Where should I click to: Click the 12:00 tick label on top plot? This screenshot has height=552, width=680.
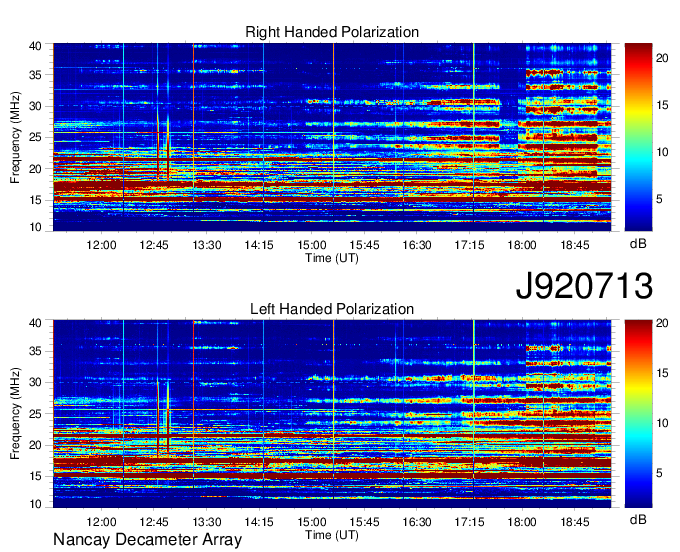pyautogui.click(x=101, y=245)
